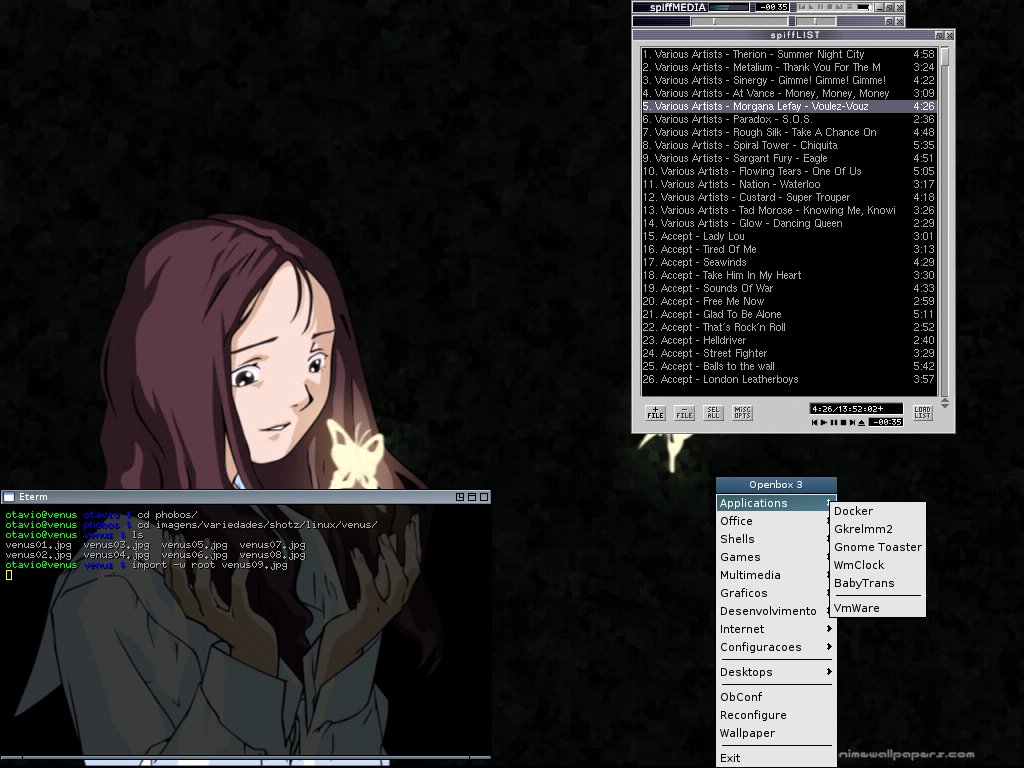
Task: Select track 5 Morgana Lefay - Voulez-Vouz
Action: pyautogui.click(x=789, y=106)
